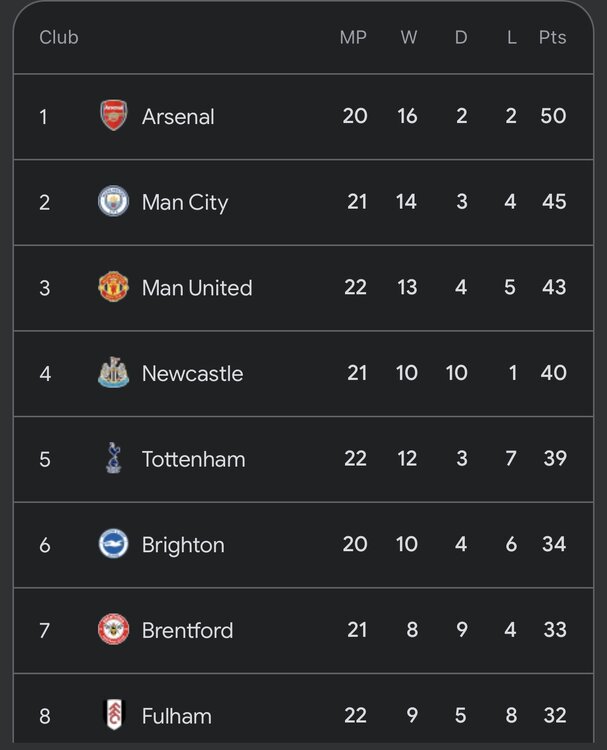Open the Man City team name

pyautogui.click(x=185, y=202)
